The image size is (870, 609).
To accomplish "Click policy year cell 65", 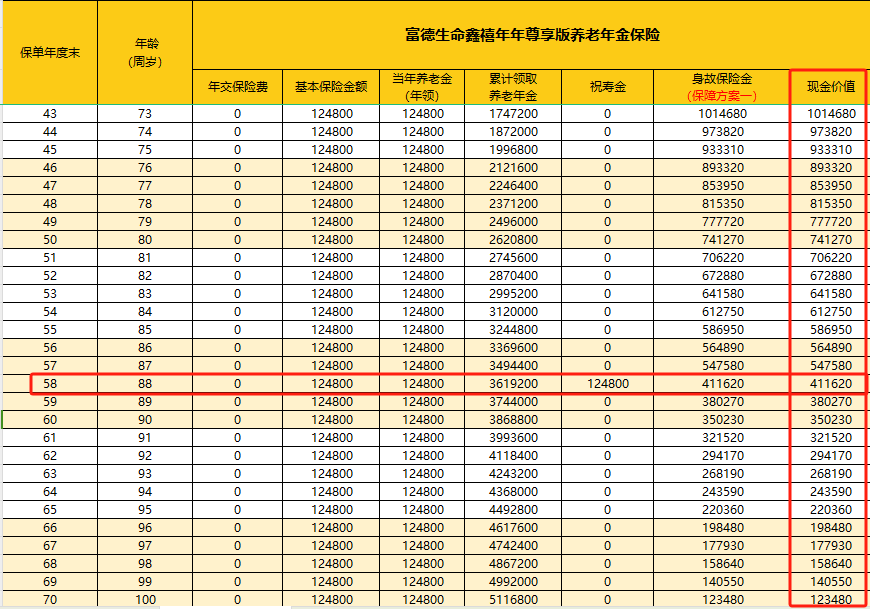I will pyautogui.click(x=50, y=510).
